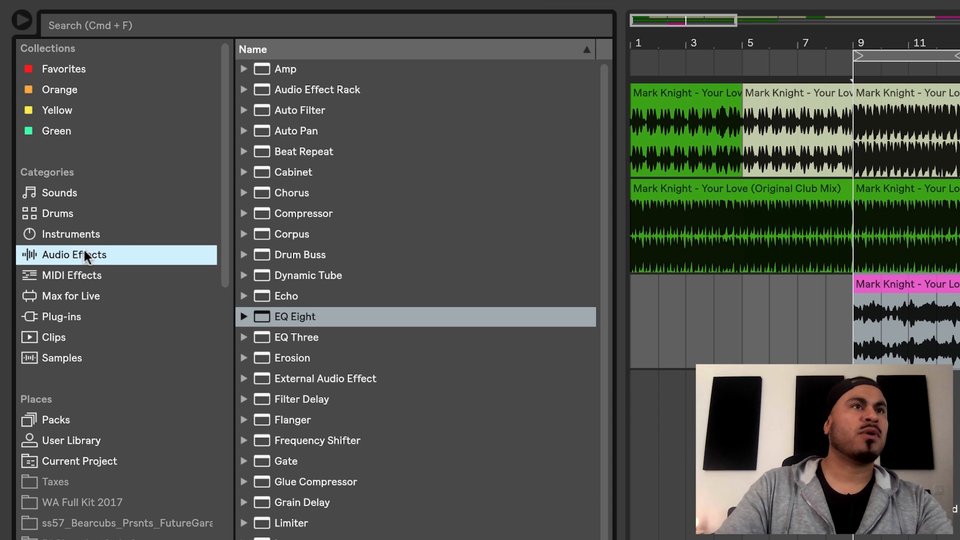960x540 pixels.
Task: Click the Gate device icon
Action: (261, 461)
